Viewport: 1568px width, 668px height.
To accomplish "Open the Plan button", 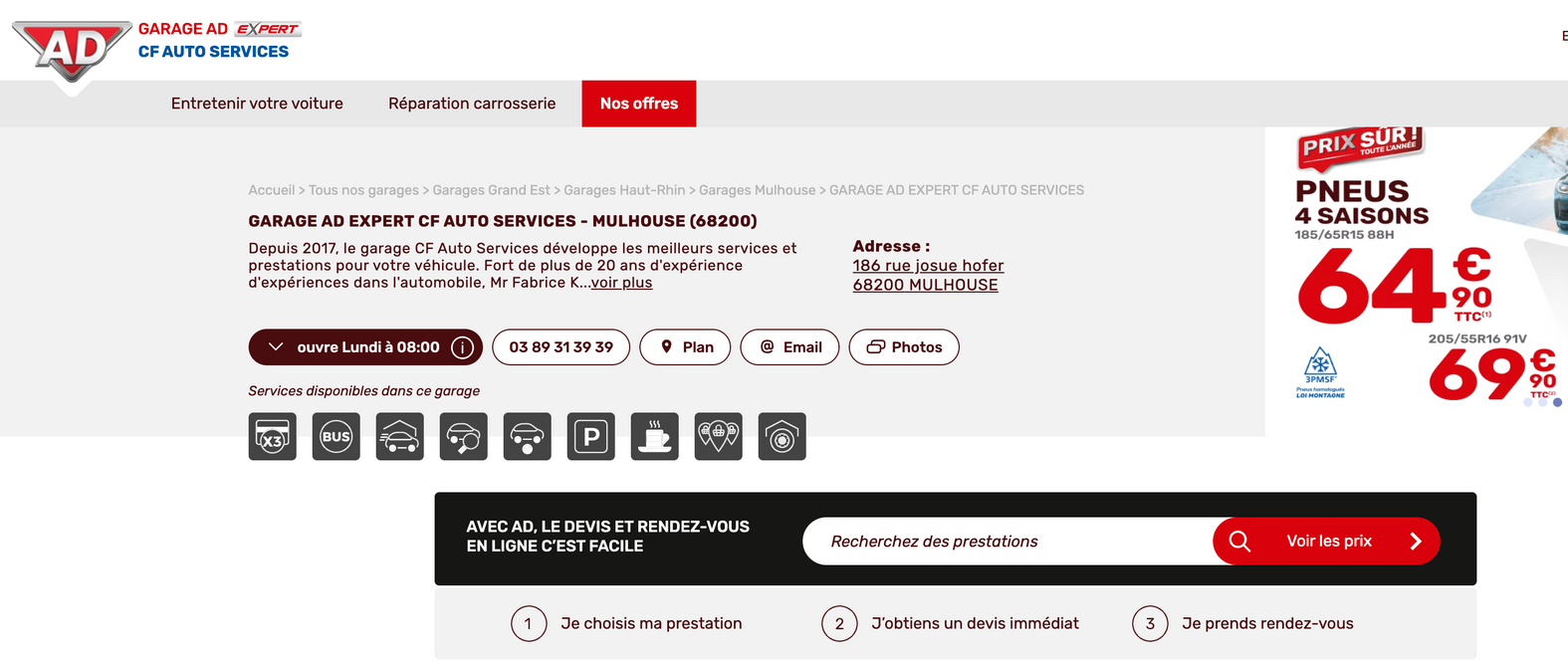I will coord(685,347).
